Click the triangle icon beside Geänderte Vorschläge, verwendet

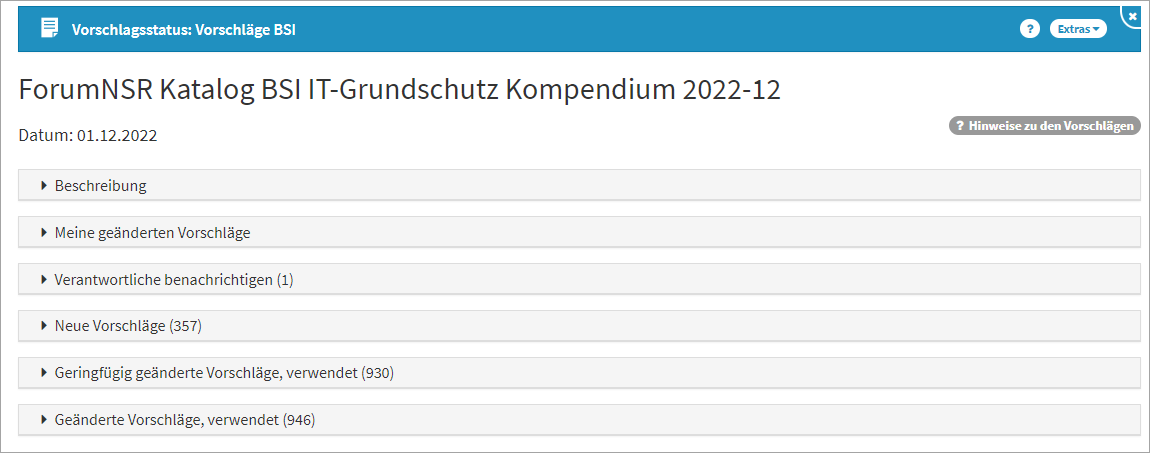pyautogui.click(x=44, y=420)
